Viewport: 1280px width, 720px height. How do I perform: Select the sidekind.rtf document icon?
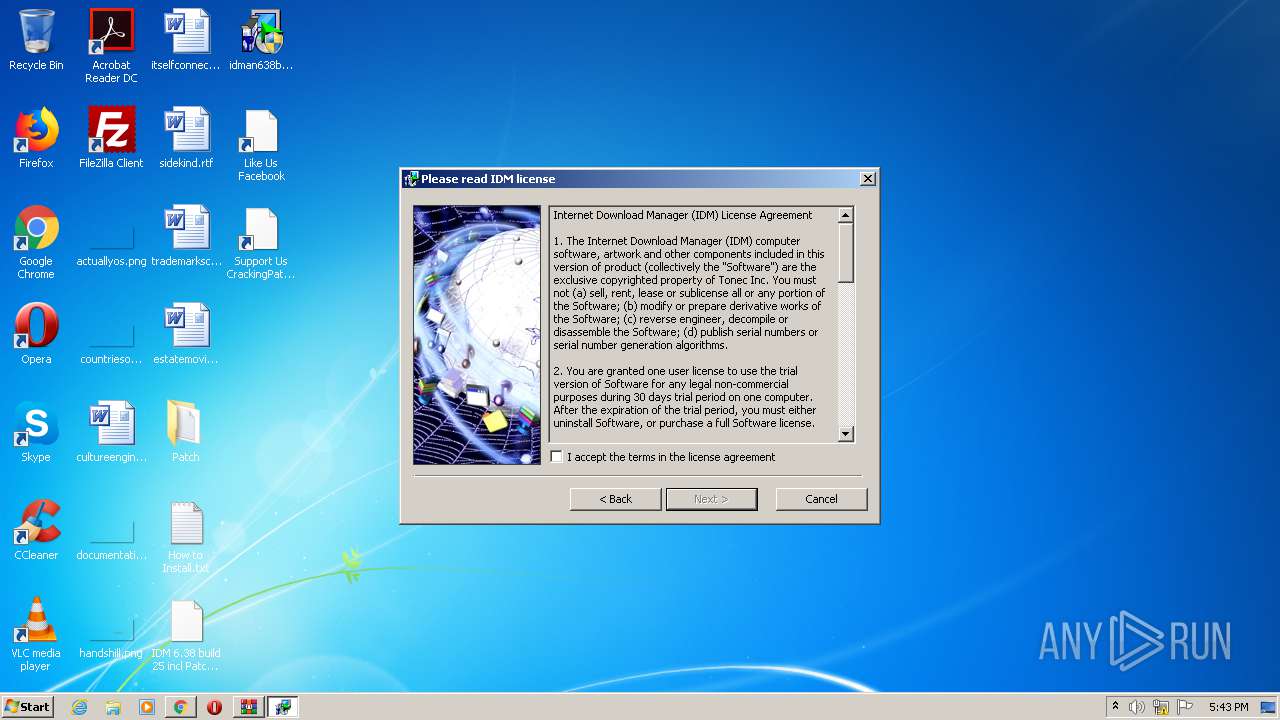(x=186, y=139)
